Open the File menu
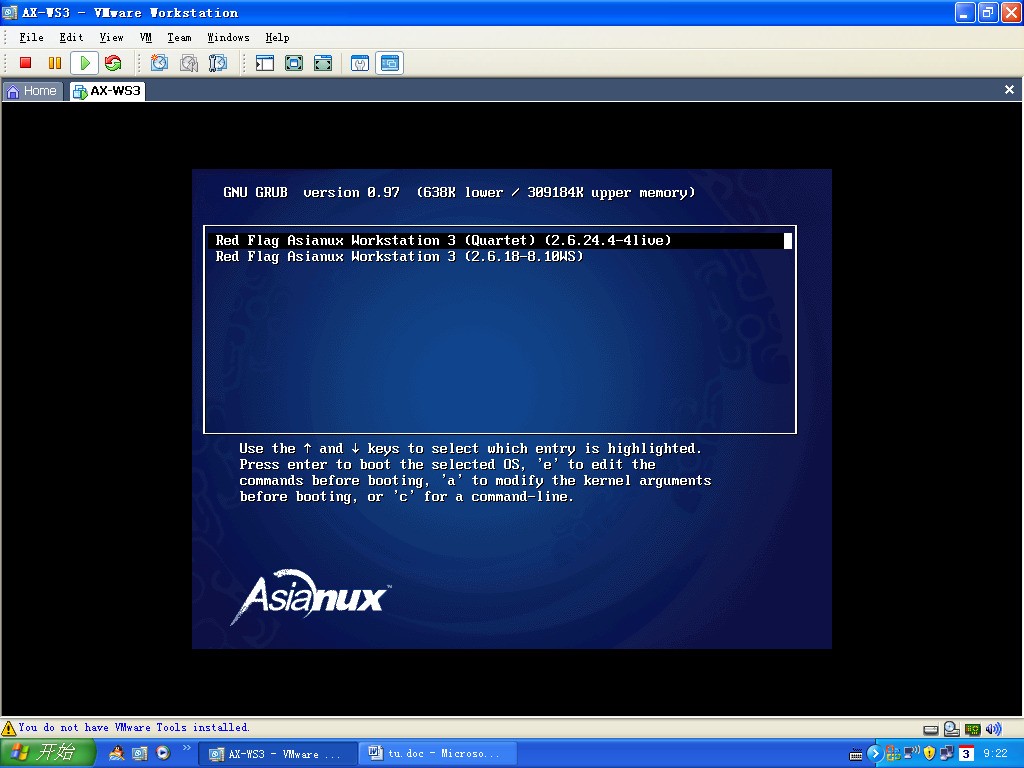The image size is (1024, 768). point(31,37)
